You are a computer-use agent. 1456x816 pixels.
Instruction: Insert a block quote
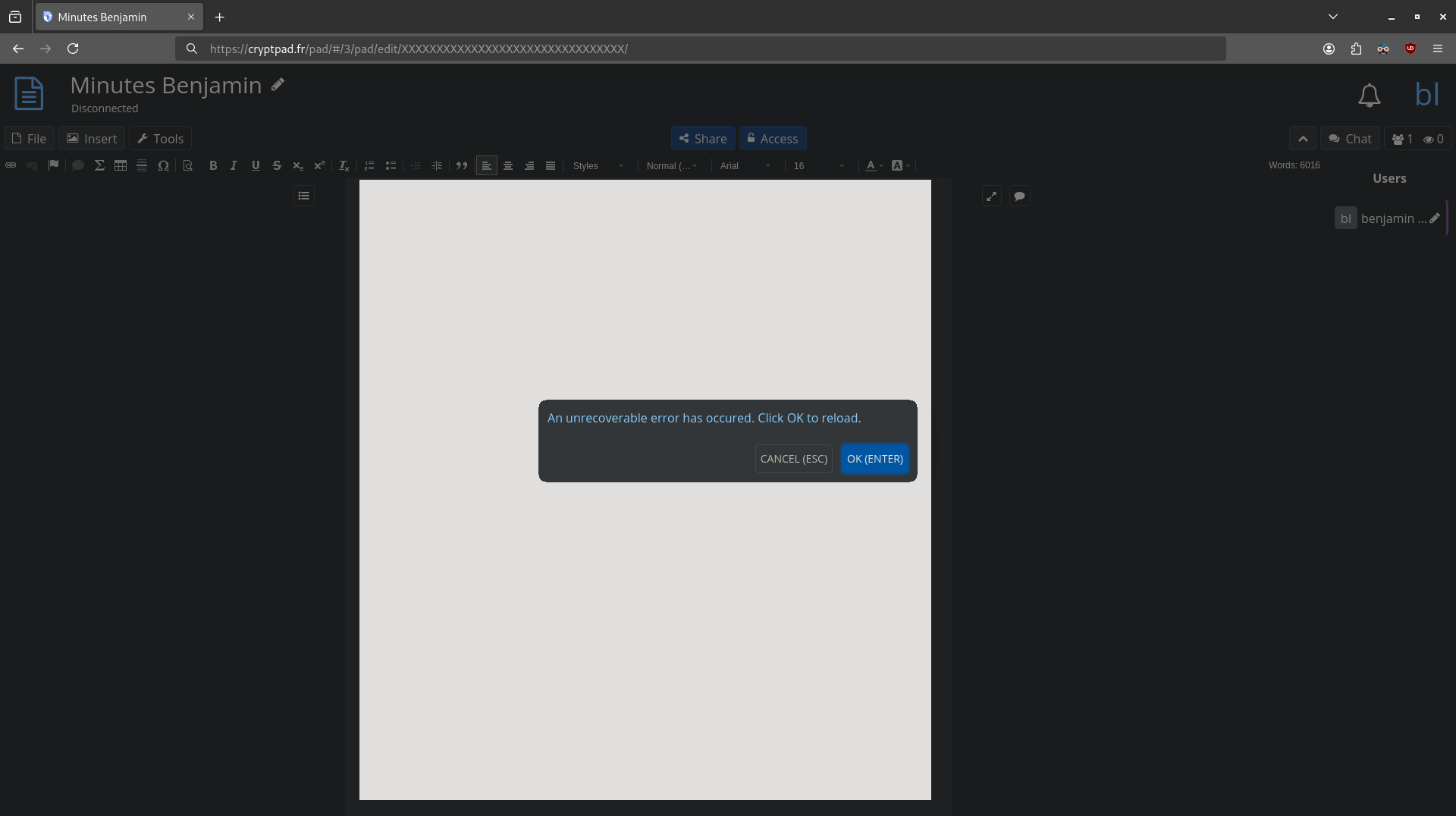462,165
